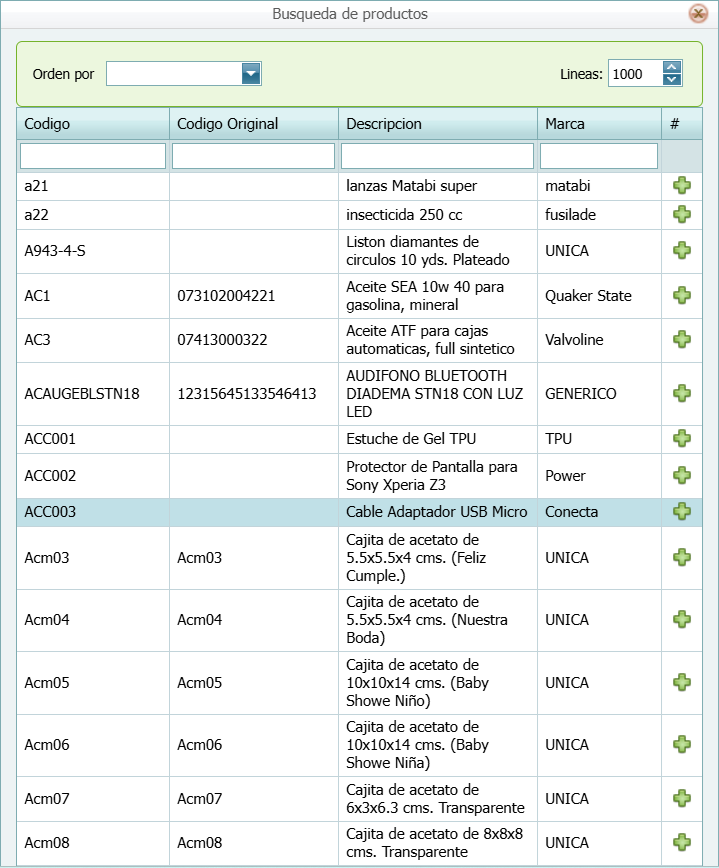719x868 pixels.
Task: Decrease the Lineas value with down arrow
Action: point(672,80)
